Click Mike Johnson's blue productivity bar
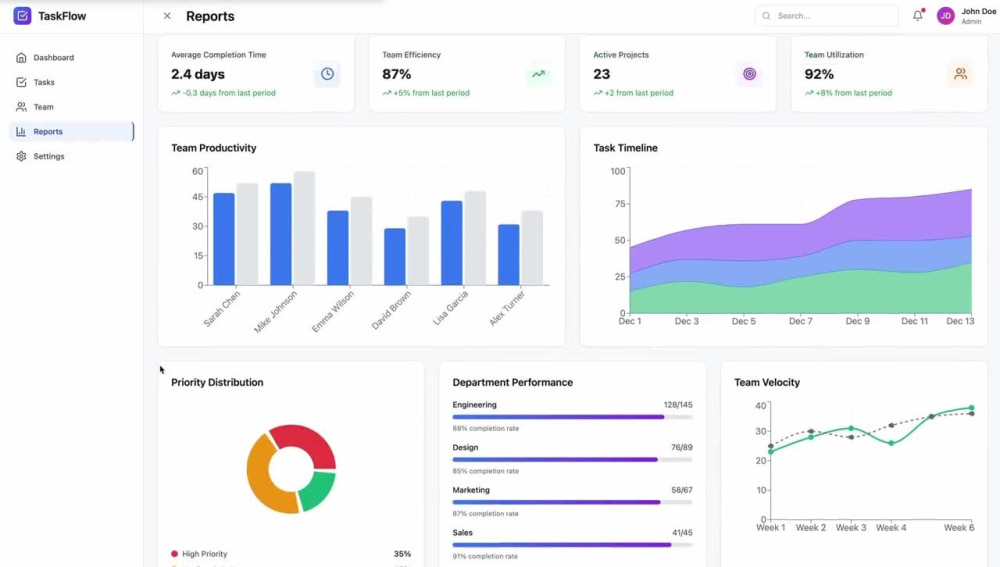Image resolution: width=1000 pixels, height=567 pixels. click(x=281, y=234)
